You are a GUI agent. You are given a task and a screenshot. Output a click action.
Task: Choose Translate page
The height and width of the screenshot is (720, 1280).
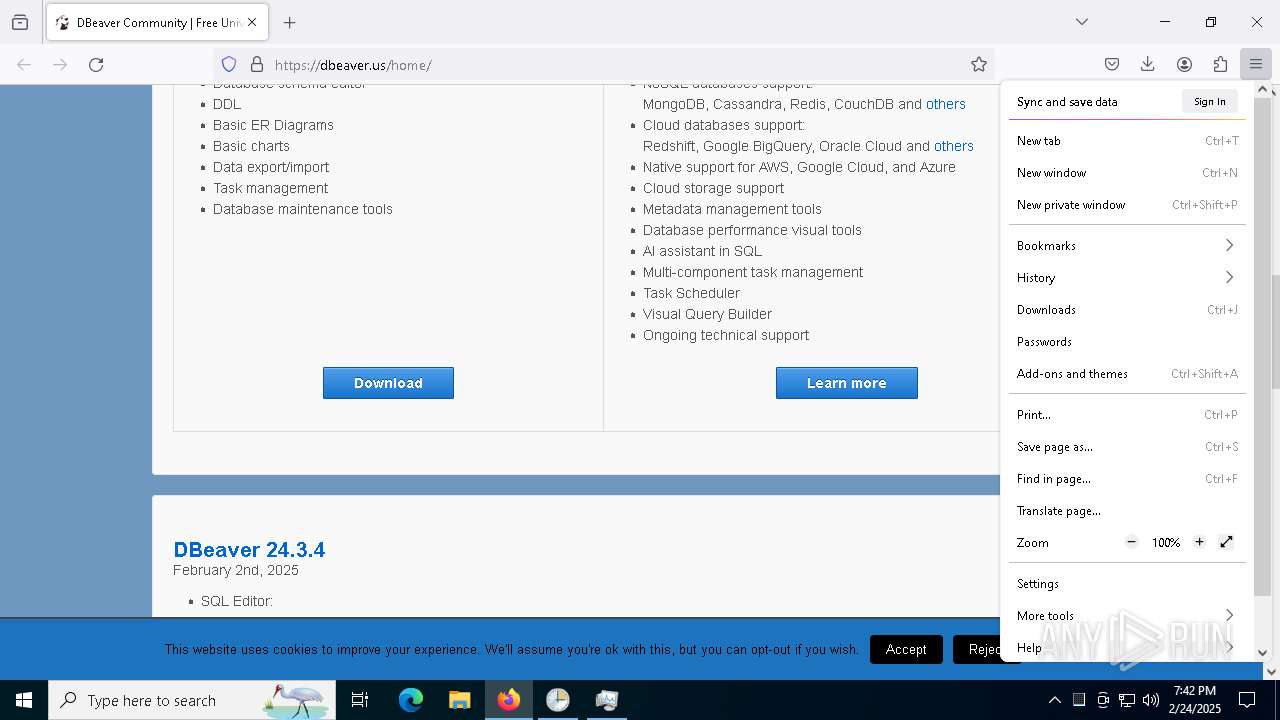(1127, 511)
